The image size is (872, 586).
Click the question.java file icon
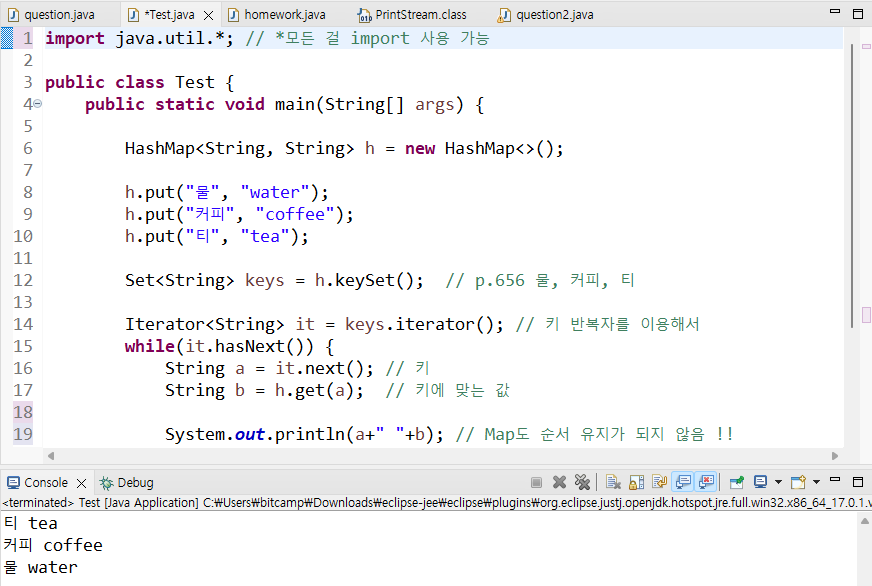pyautogui.click(x=14, y=15)
